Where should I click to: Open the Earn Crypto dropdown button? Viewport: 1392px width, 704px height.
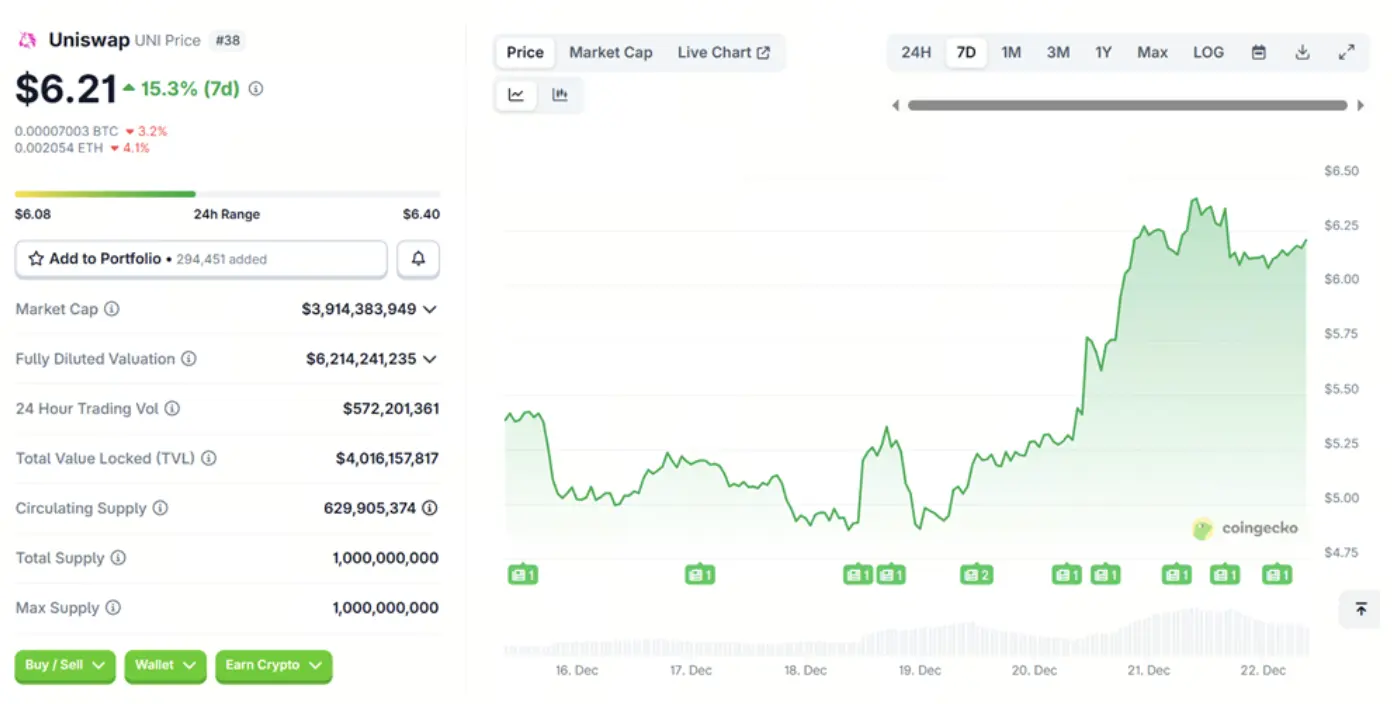[273, 666]
